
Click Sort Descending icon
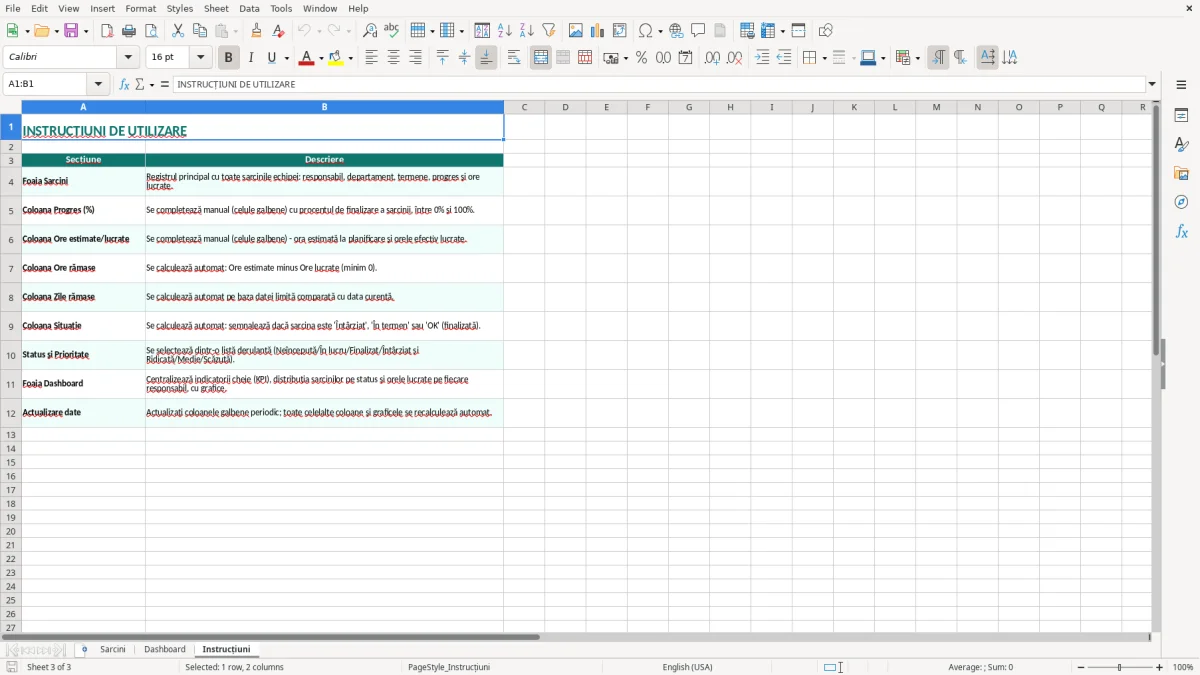pyautogui.click(x=527, y=31)
